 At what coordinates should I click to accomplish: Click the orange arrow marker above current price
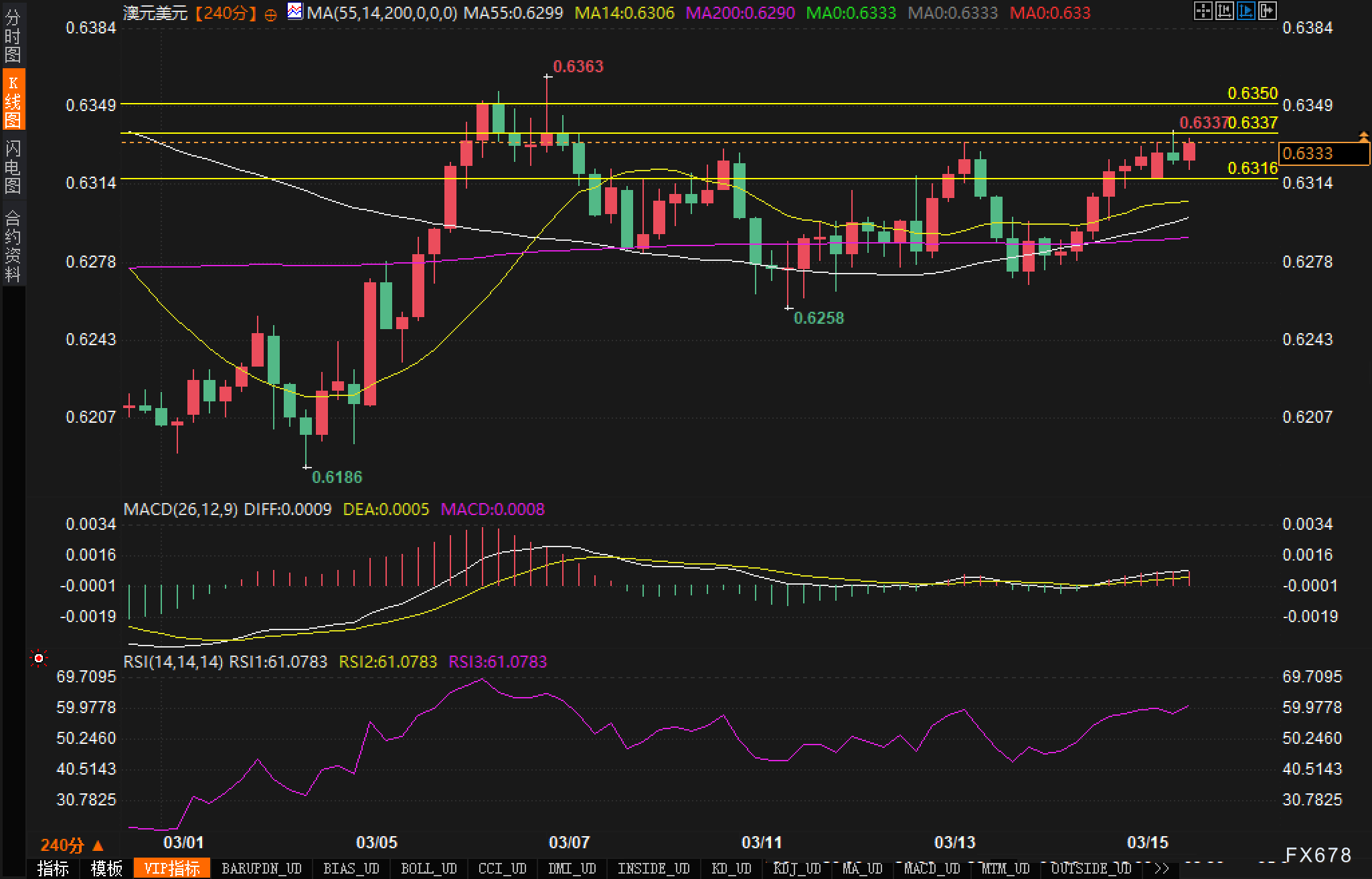click(x=1363, y=136)
